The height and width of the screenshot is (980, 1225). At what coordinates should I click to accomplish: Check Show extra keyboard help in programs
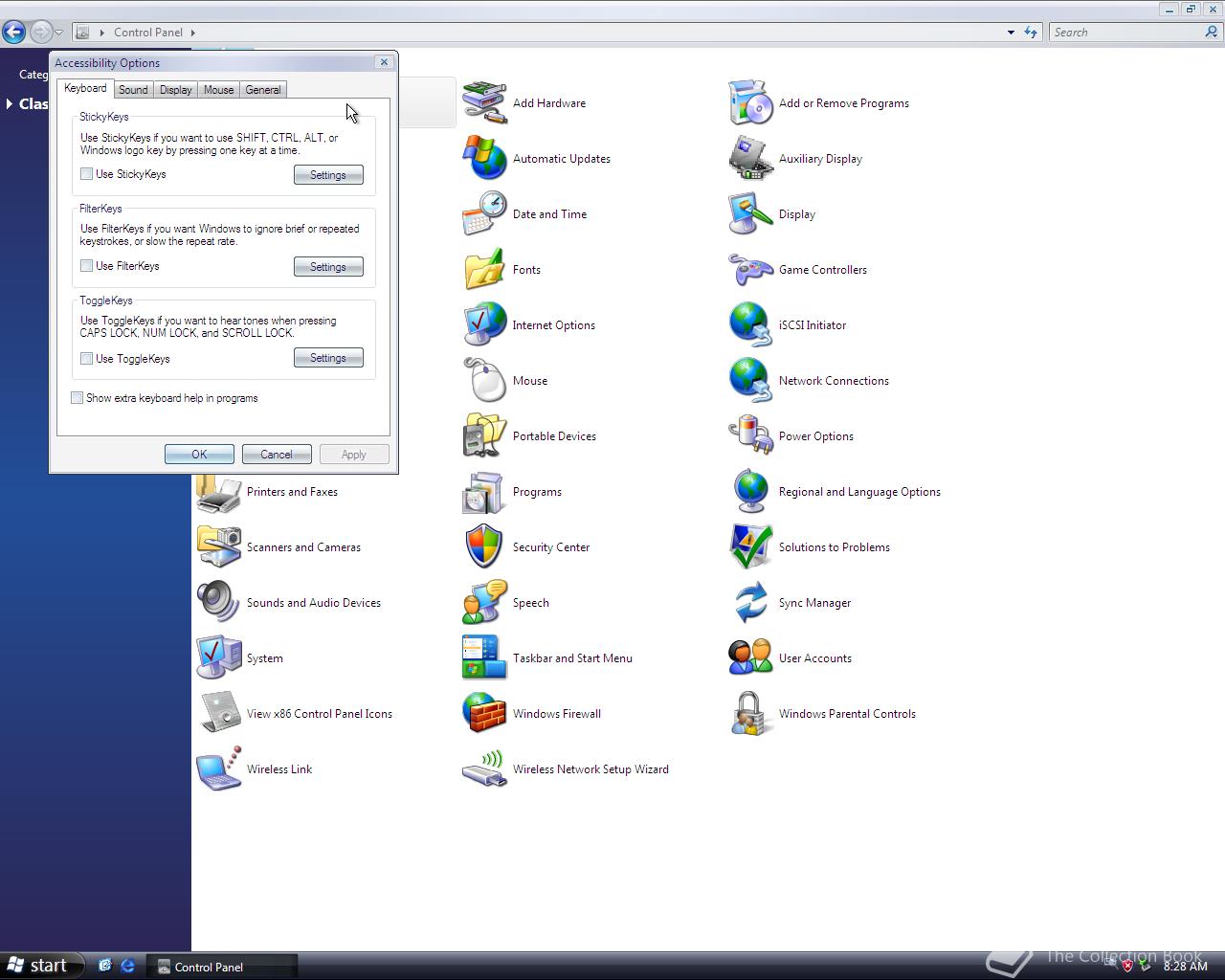[78, 398]
